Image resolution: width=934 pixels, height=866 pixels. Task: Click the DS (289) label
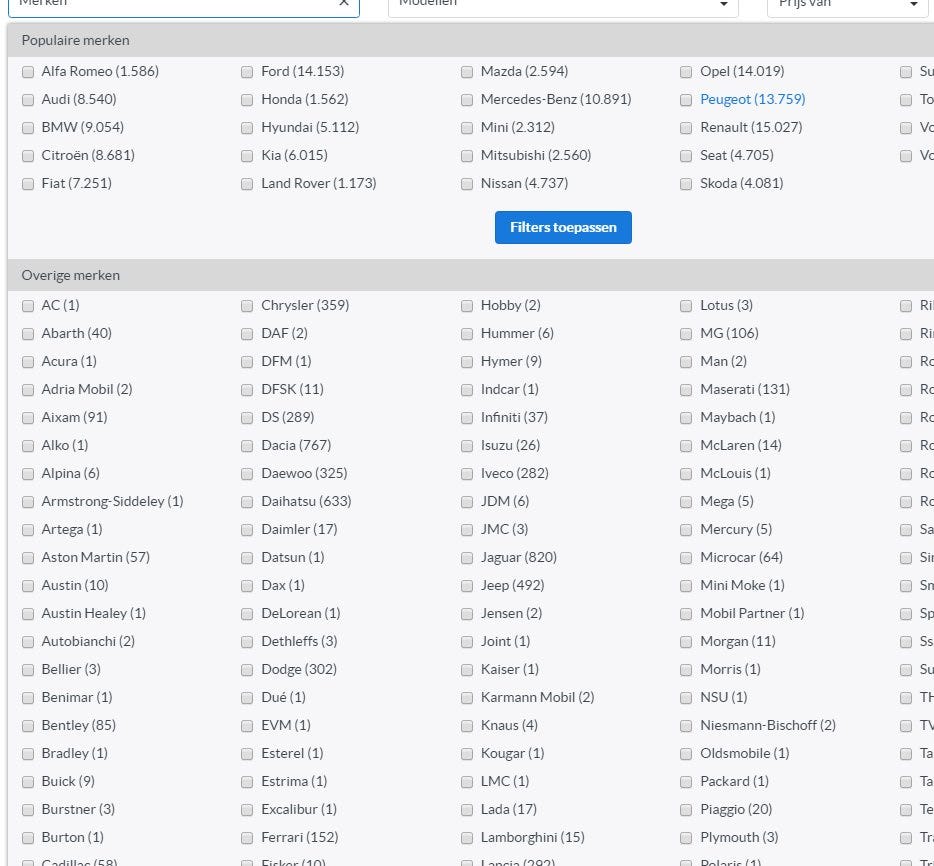coord(288,418)
